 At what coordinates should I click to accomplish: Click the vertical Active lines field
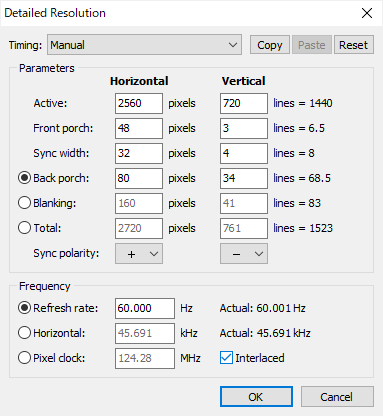pyautogui.click(x=244, y=103)
